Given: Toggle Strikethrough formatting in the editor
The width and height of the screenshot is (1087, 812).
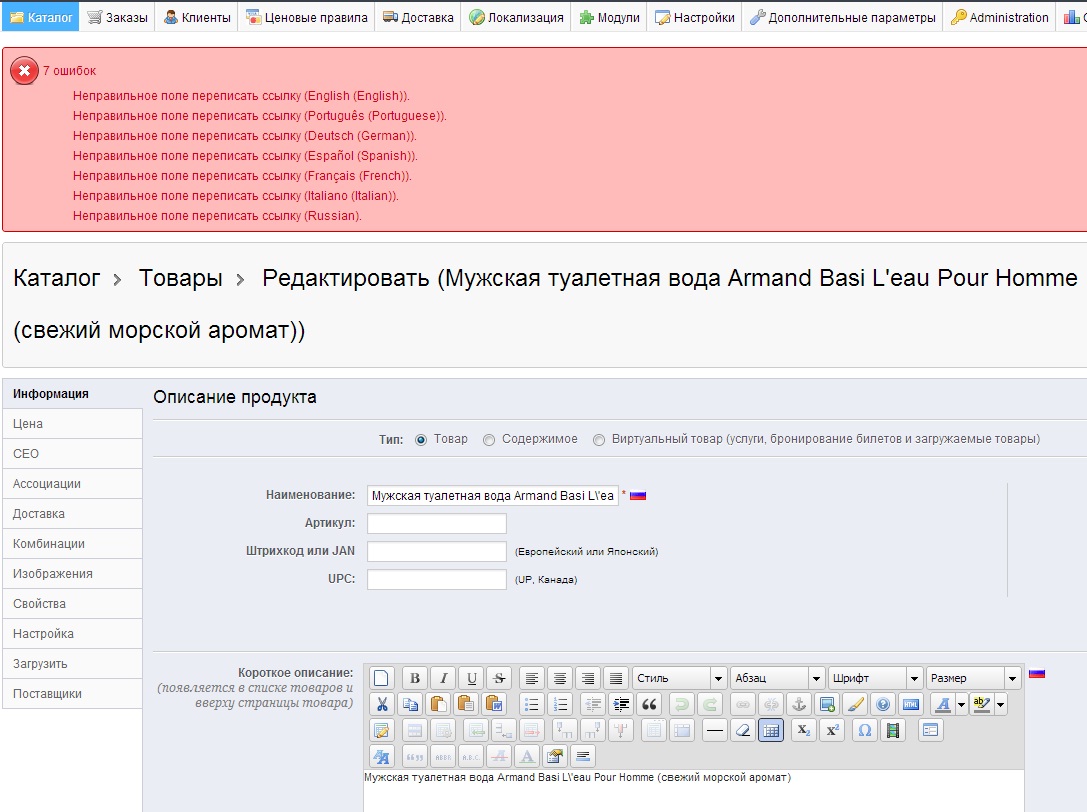Looking at the screenshot, I should (499, 678).
